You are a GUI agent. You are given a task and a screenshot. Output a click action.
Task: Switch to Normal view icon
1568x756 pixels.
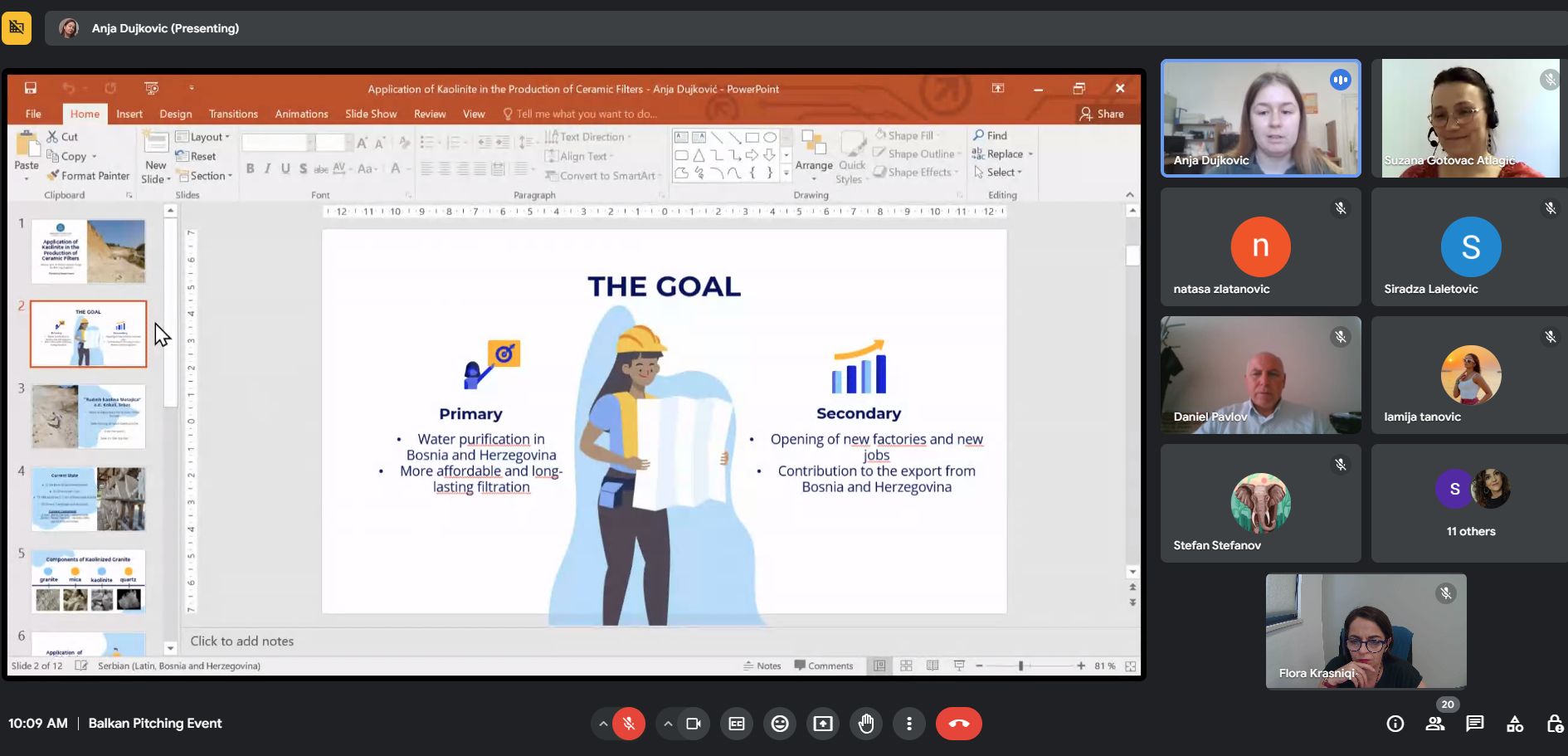(879, 666)
